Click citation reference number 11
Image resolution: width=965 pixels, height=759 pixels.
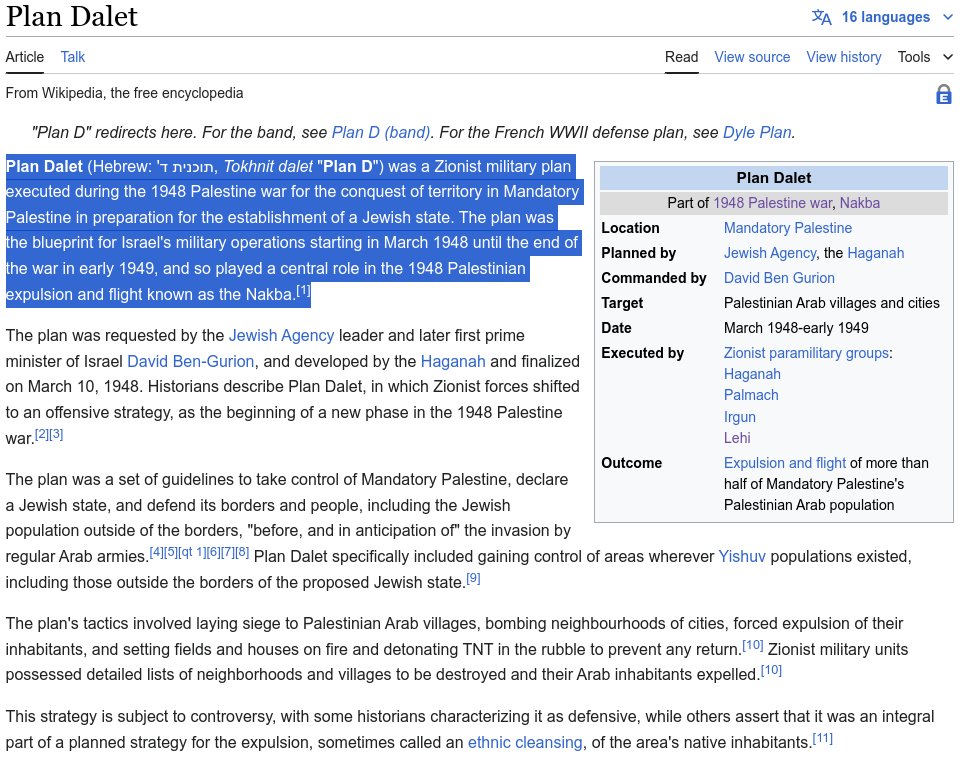tap(822, 739)
